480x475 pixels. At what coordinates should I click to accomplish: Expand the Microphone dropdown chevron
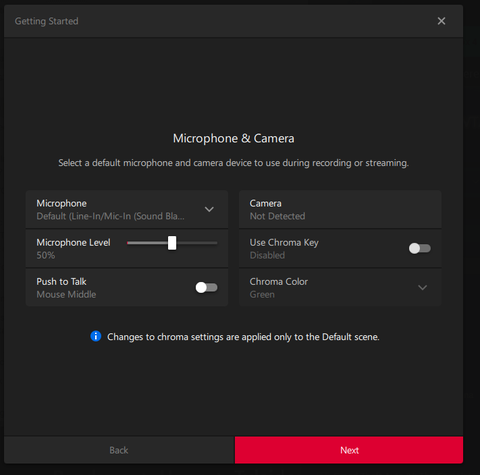209,209
